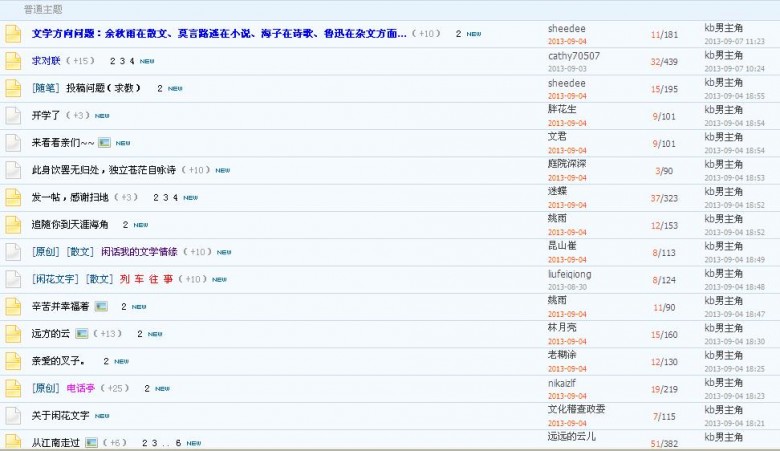Click reply count 37 for the 迷蝶 thread
The height and width of the screenshot is (451, 780).
pyautogui.click(x=656, y=198)
